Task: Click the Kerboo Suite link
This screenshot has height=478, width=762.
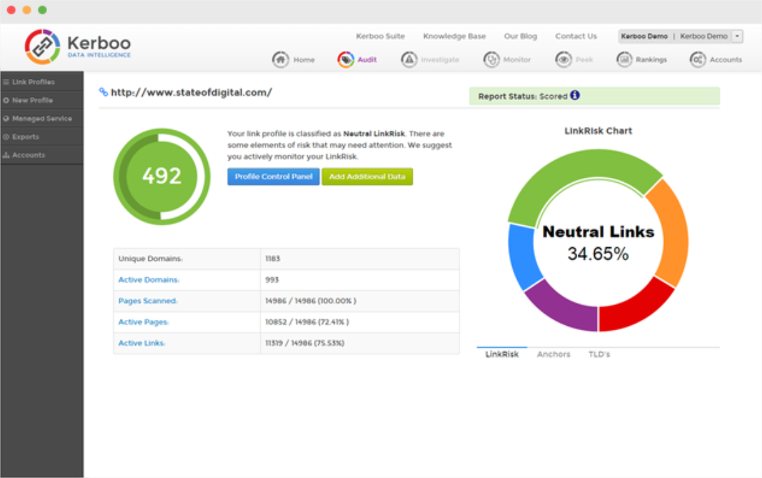Action: 380,36
